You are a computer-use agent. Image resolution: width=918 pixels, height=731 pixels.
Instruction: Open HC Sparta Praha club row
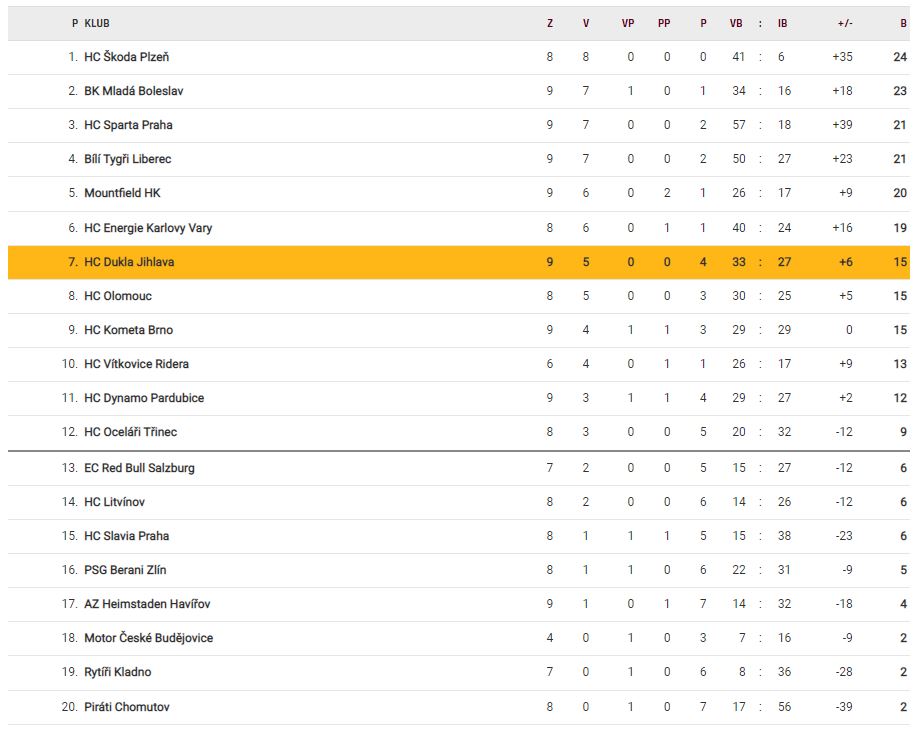pos(459,125)
